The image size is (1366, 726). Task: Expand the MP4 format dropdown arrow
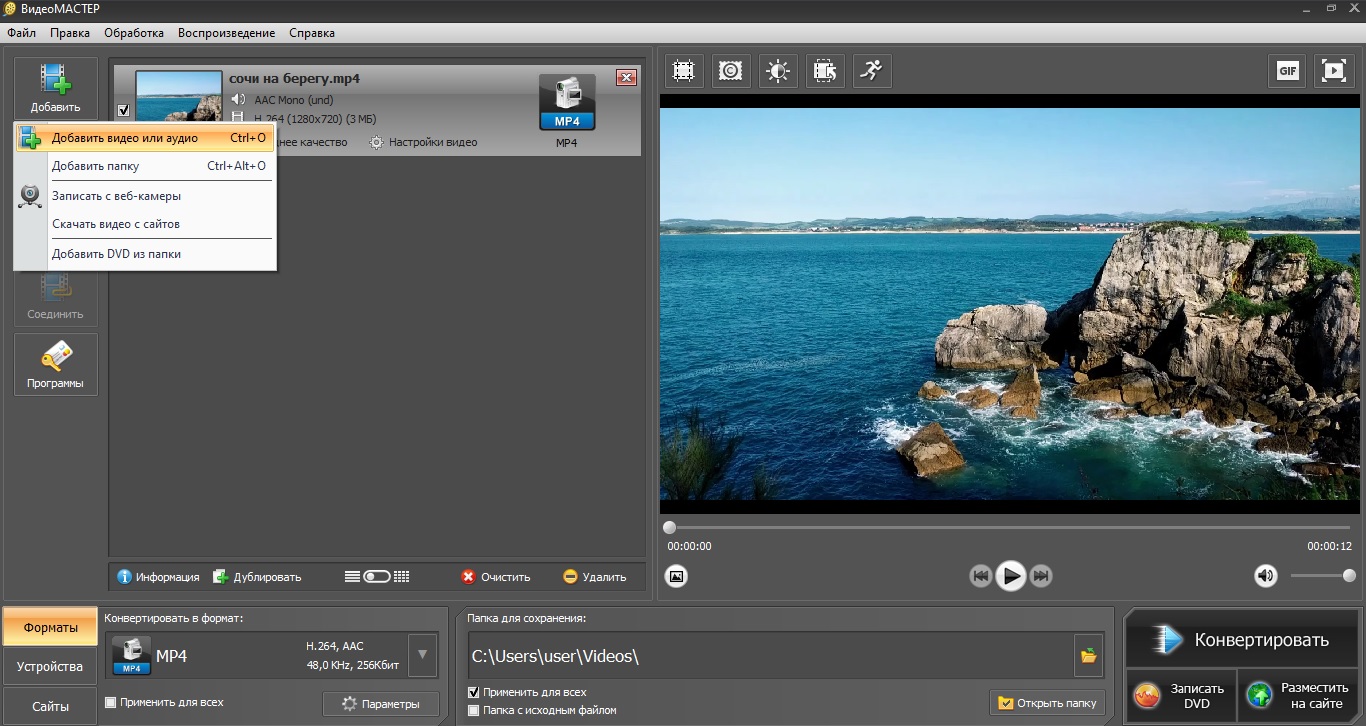point(423,656)
